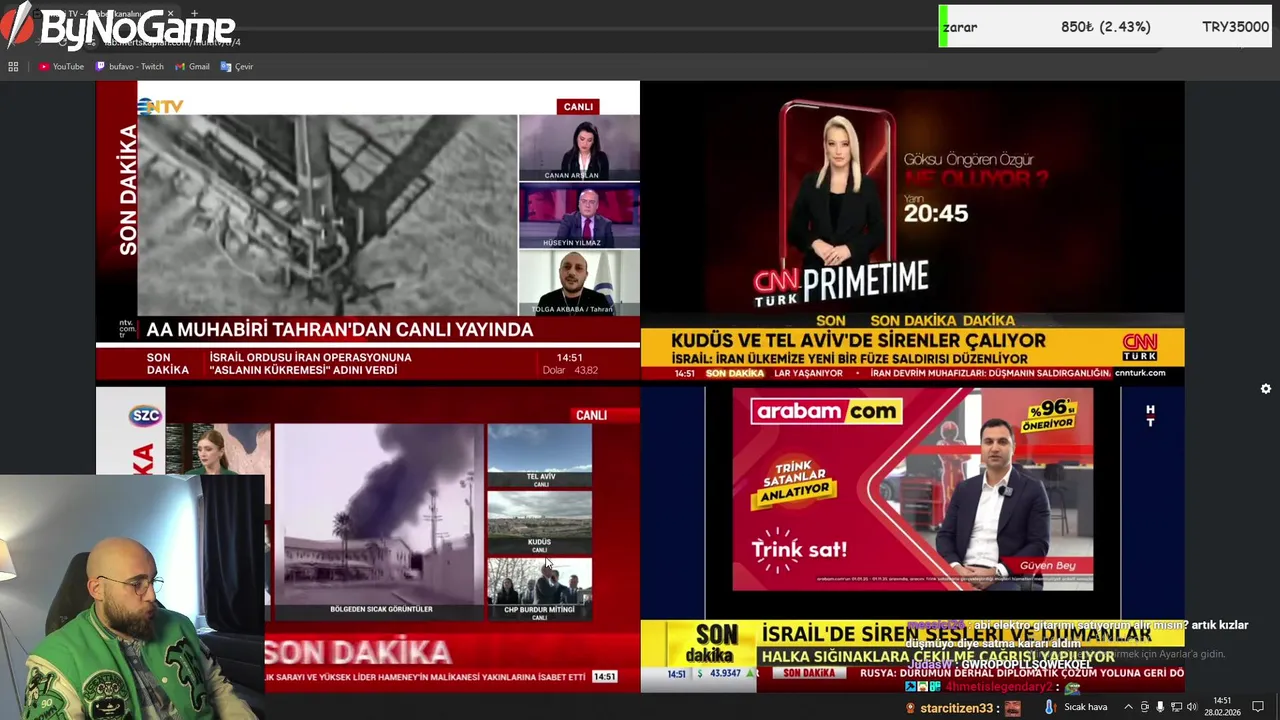Open the Çevir translate bookmark

[237, 66]
